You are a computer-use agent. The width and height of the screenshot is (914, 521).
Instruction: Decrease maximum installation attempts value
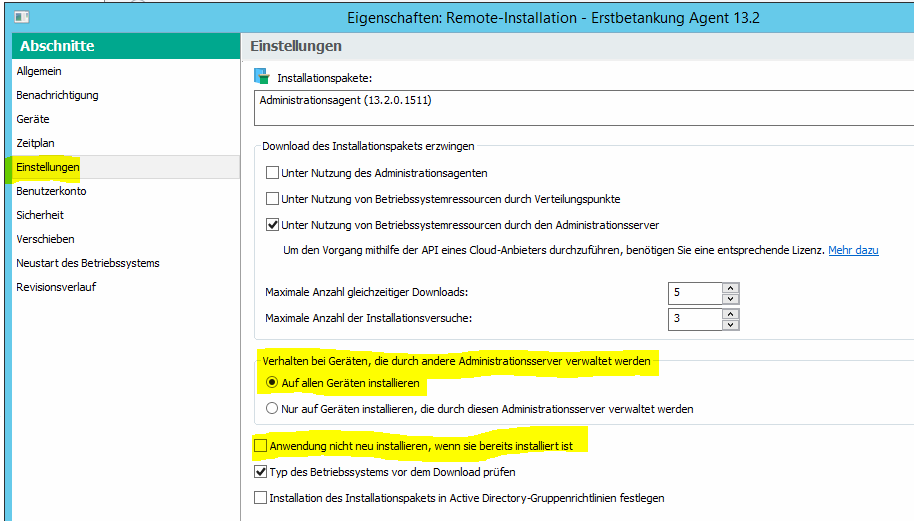[730, 325]
